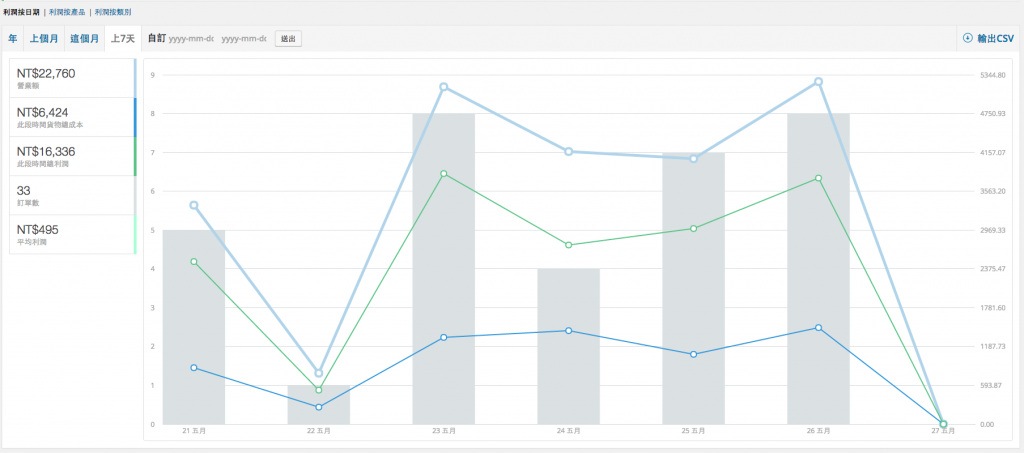Highlight the 33 訂單數 legend item
This screenshot has width=1024, height=453.
click(72, 195)
